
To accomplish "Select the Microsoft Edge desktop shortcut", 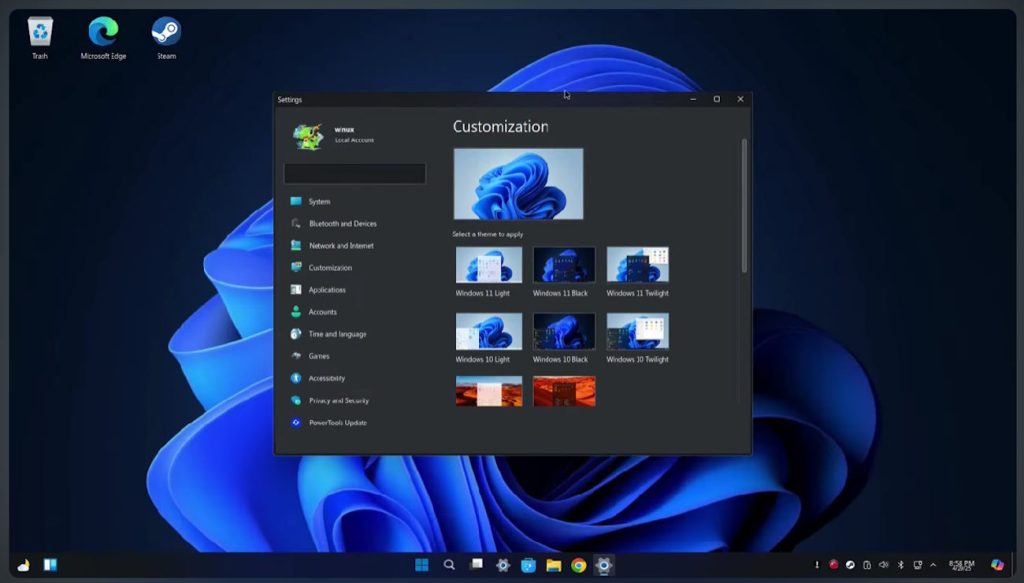I will [103, 38].
